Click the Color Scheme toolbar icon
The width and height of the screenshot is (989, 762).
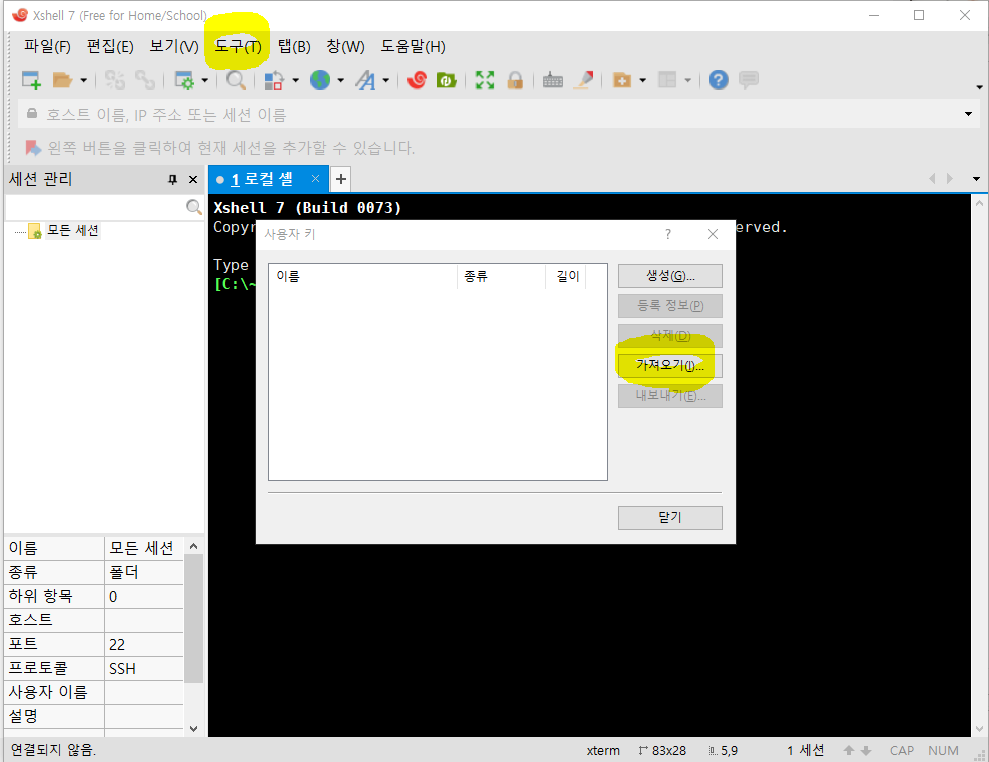(x=274, y=80)
